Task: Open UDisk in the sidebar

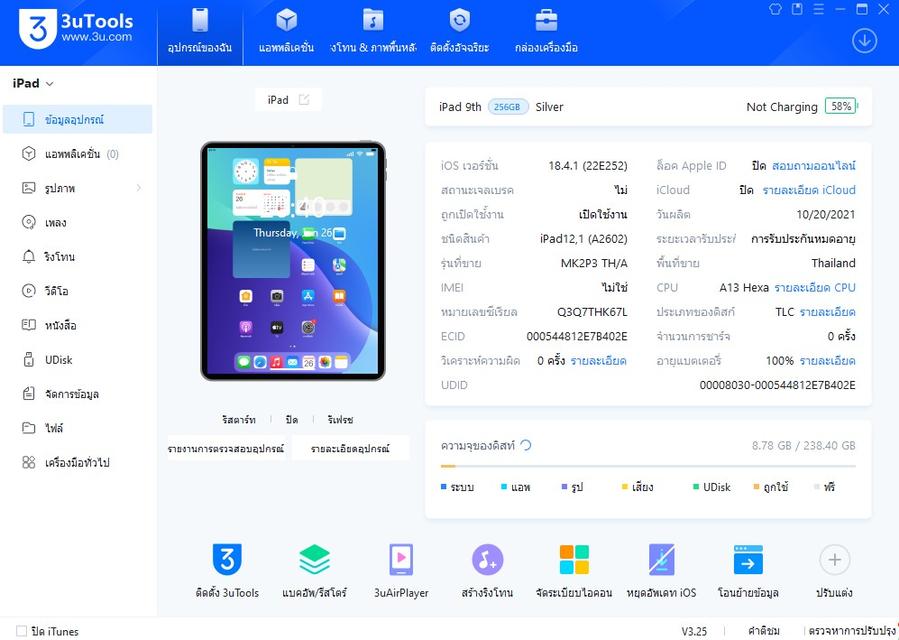Action: 77,360
